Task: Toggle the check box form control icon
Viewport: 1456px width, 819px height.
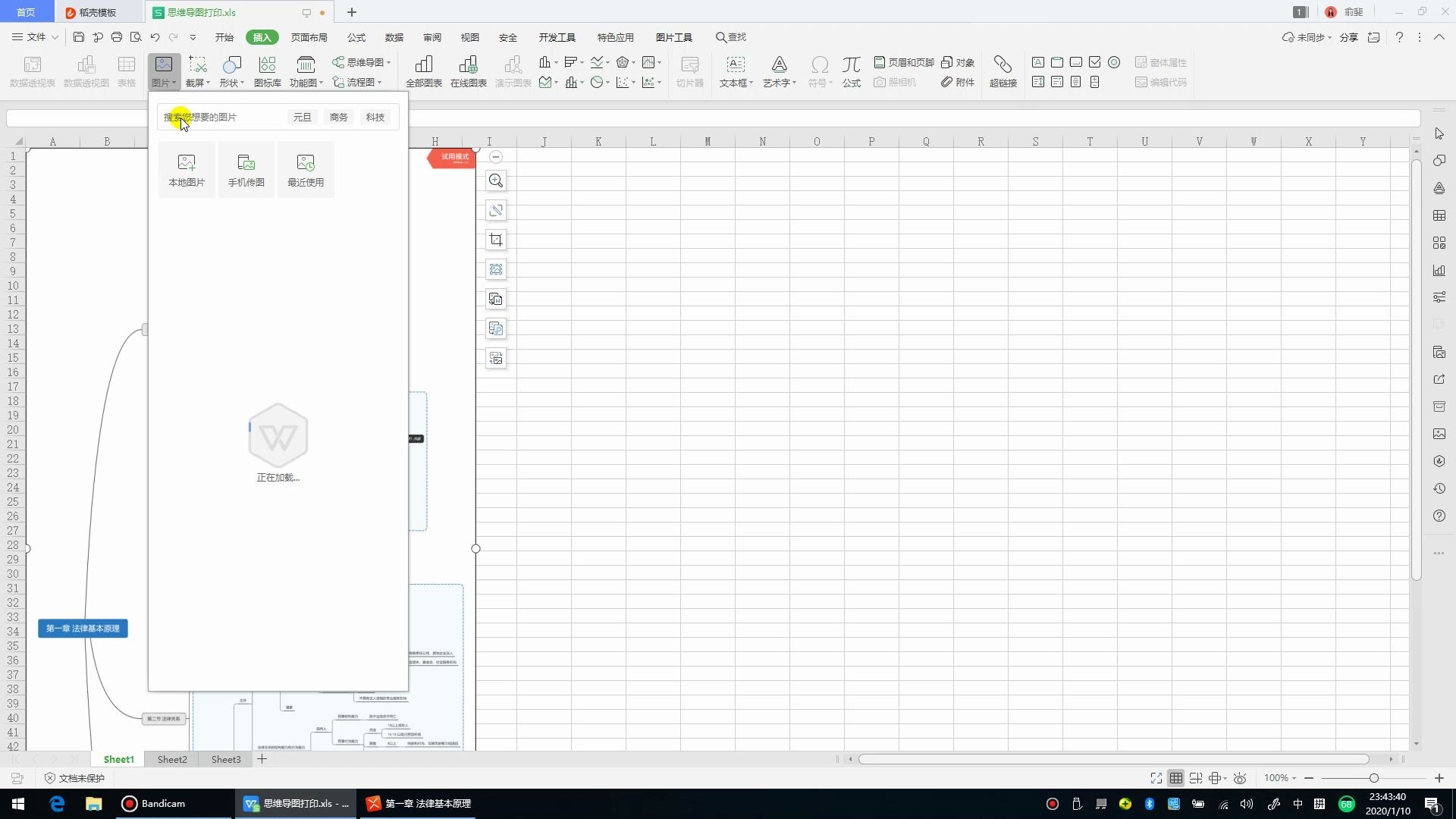Action: [x=1094, y=62]
